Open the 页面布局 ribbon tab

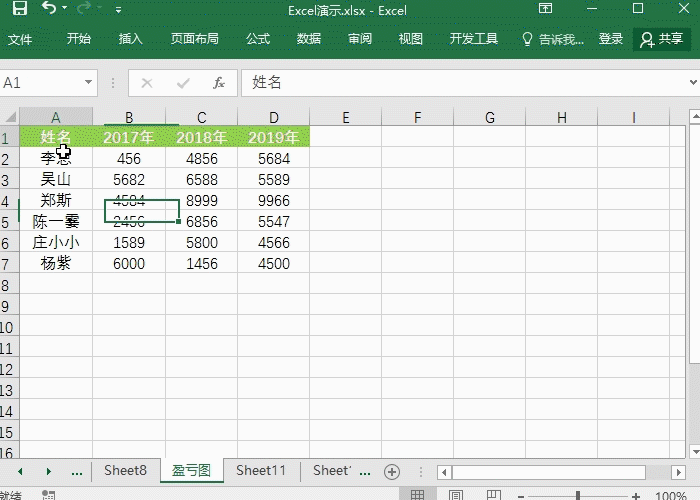[x=195, y=39]
